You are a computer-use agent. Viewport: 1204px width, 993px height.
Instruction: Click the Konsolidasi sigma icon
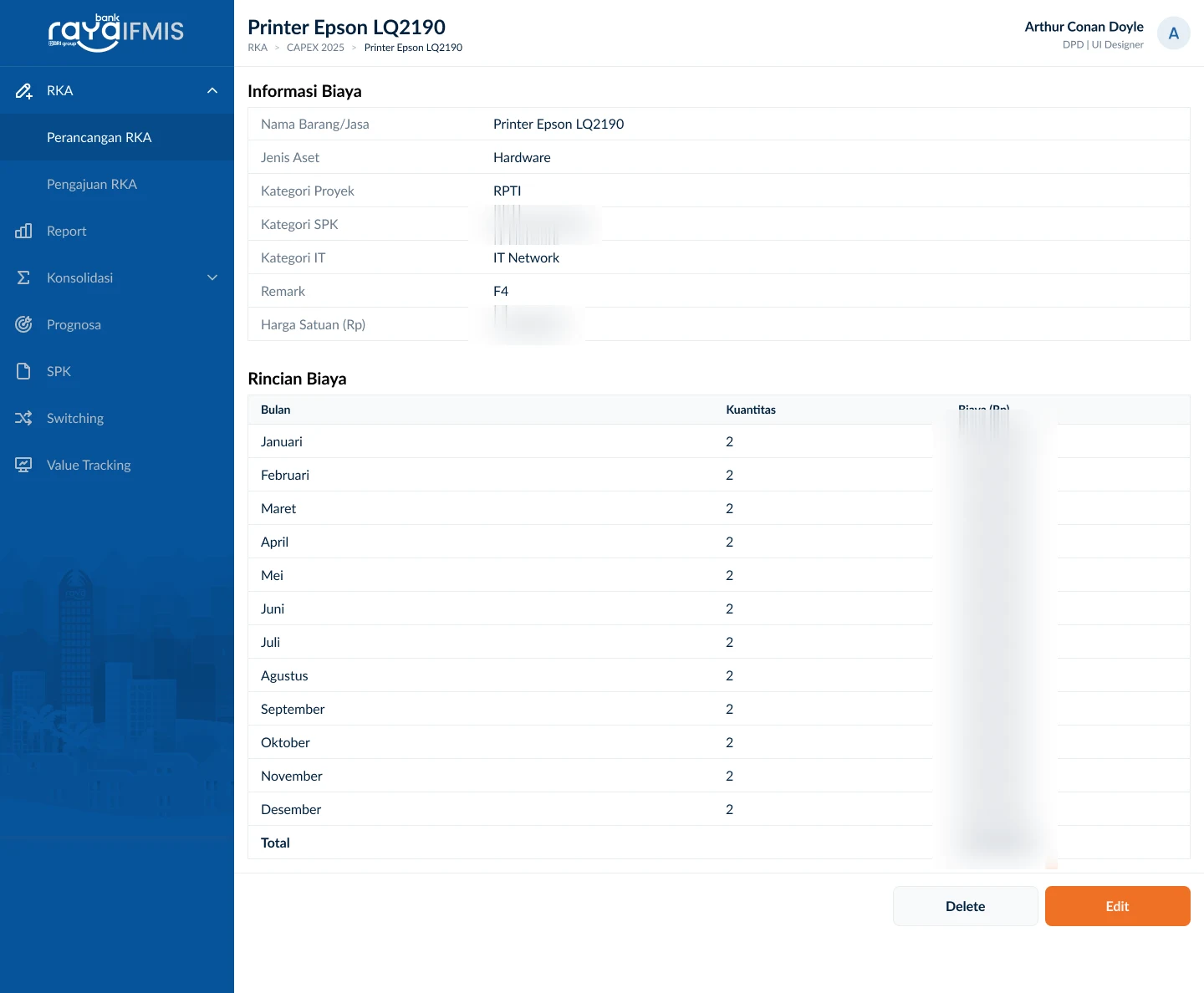(23, 278)
